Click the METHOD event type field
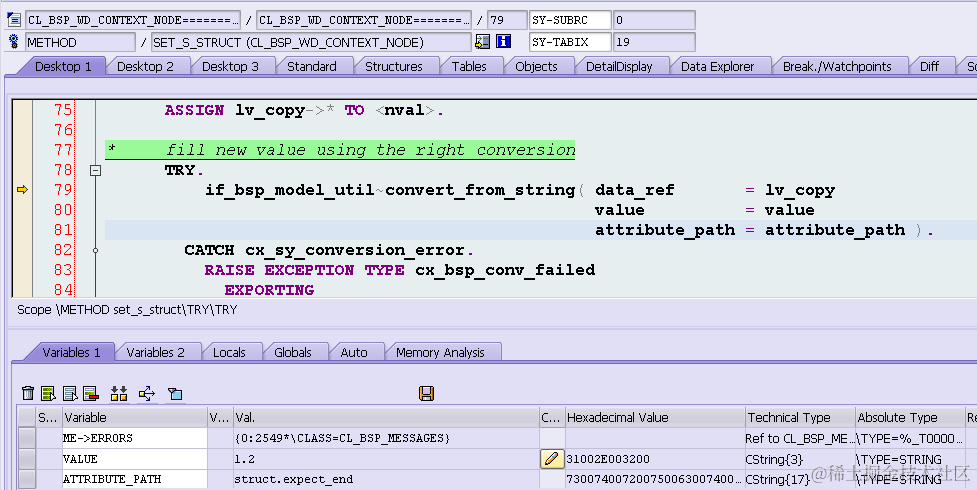 (x=80, y=42)
